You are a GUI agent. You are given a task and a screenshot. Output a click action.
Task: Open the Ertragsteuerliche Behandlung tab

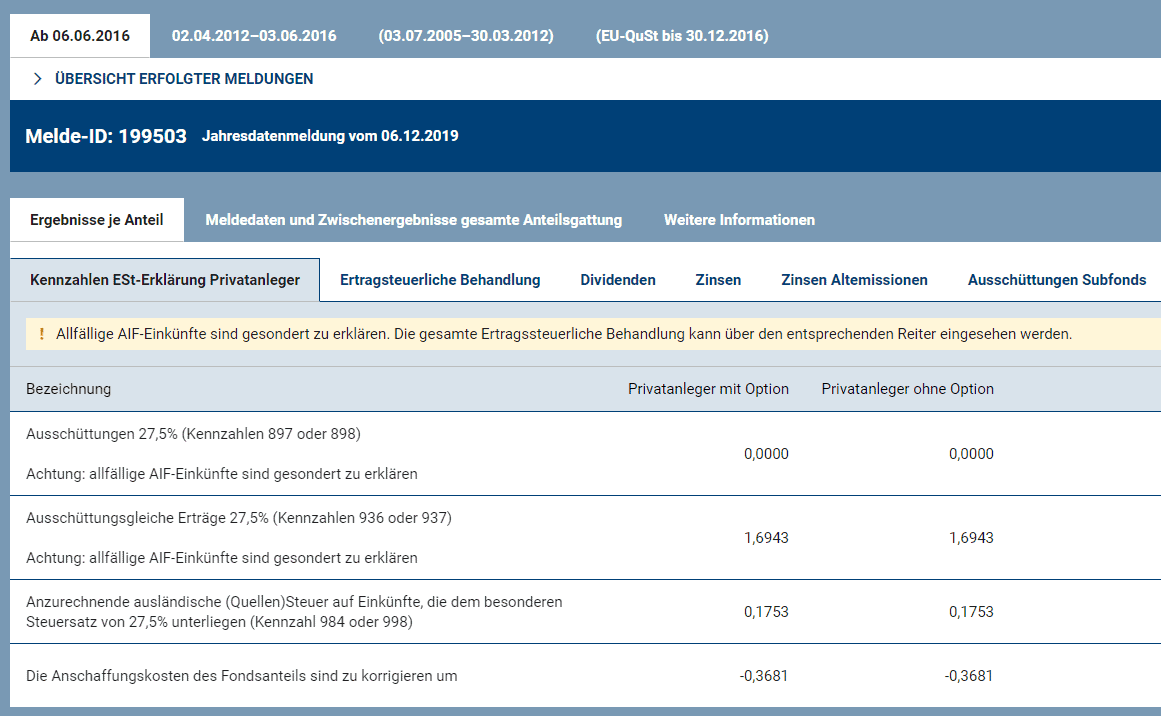(440, 280)
